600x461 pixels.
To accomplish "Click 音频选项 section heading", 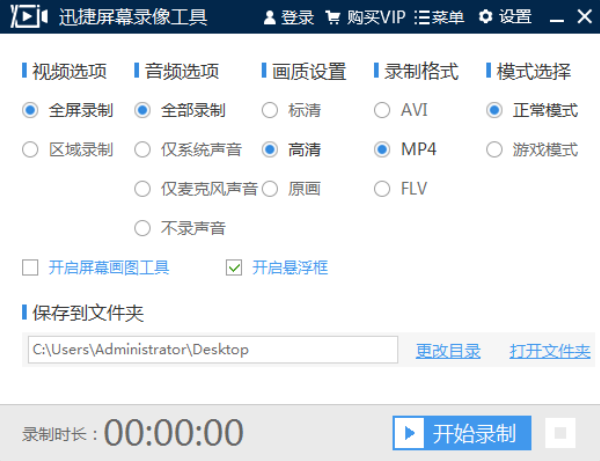I will 182,72.
